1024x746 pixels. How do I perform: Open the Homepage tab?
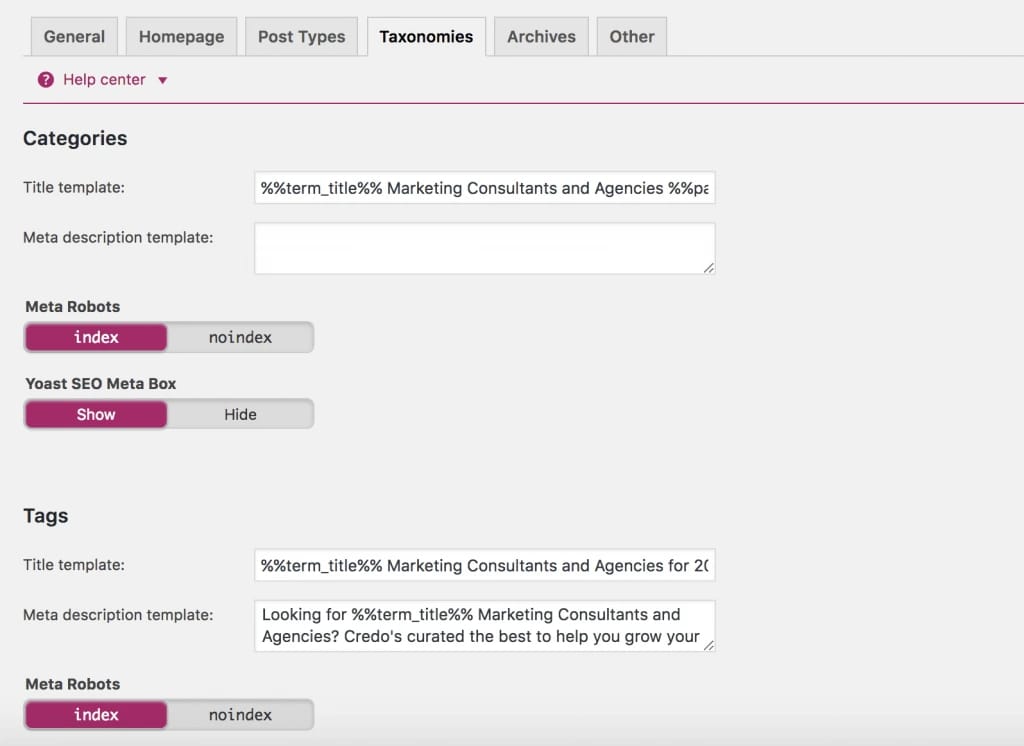181,37
